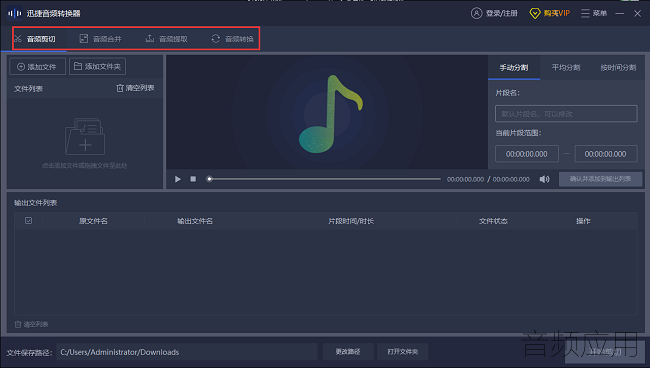This screenshot has height=368, width=650.
Task: Click the 更改路径 button
Action: pyautogui.click(x=348, y=352)
